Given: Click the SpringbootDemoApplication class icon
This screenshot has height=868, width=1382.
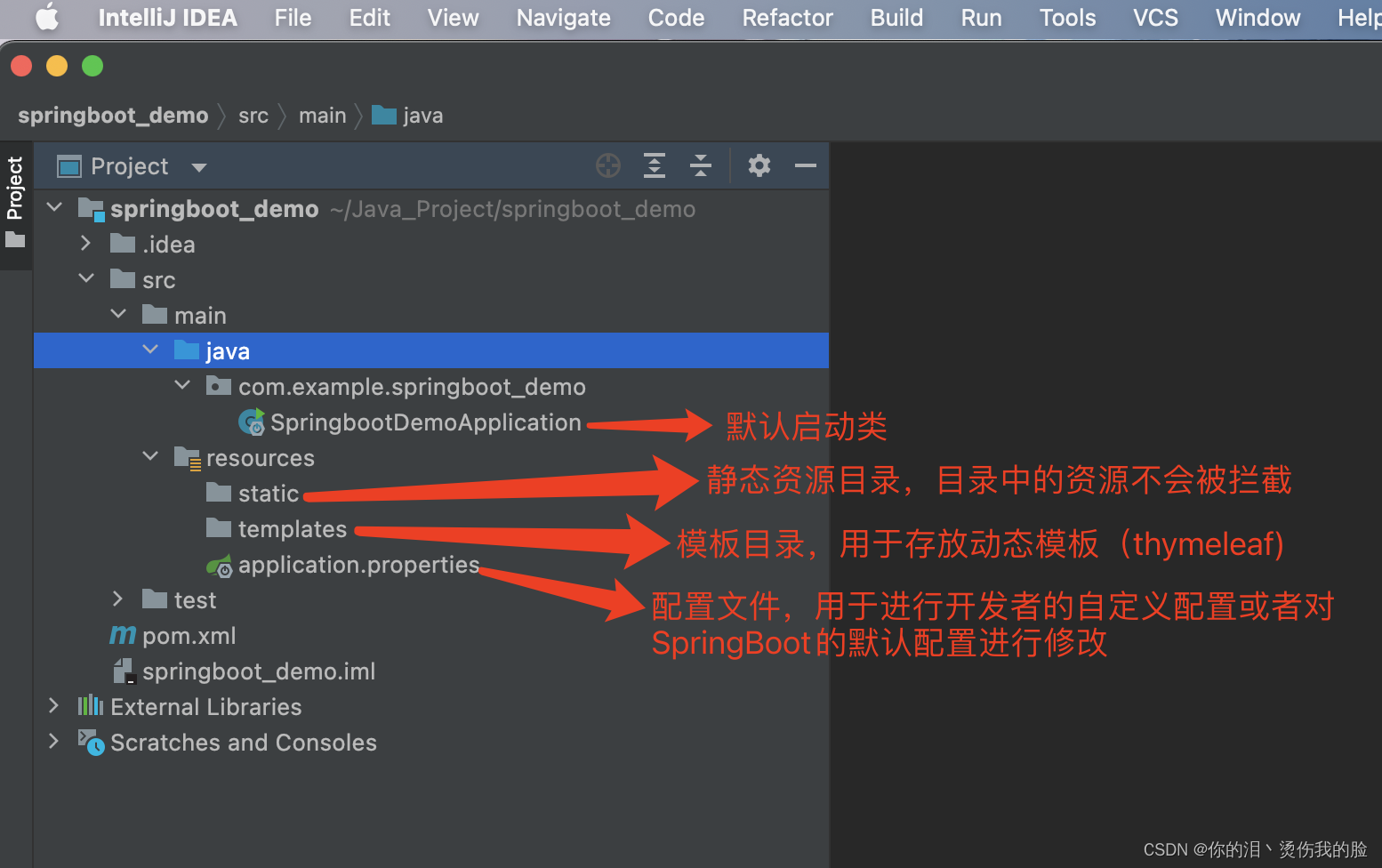Looking at the screenshot, I should 252,422.
